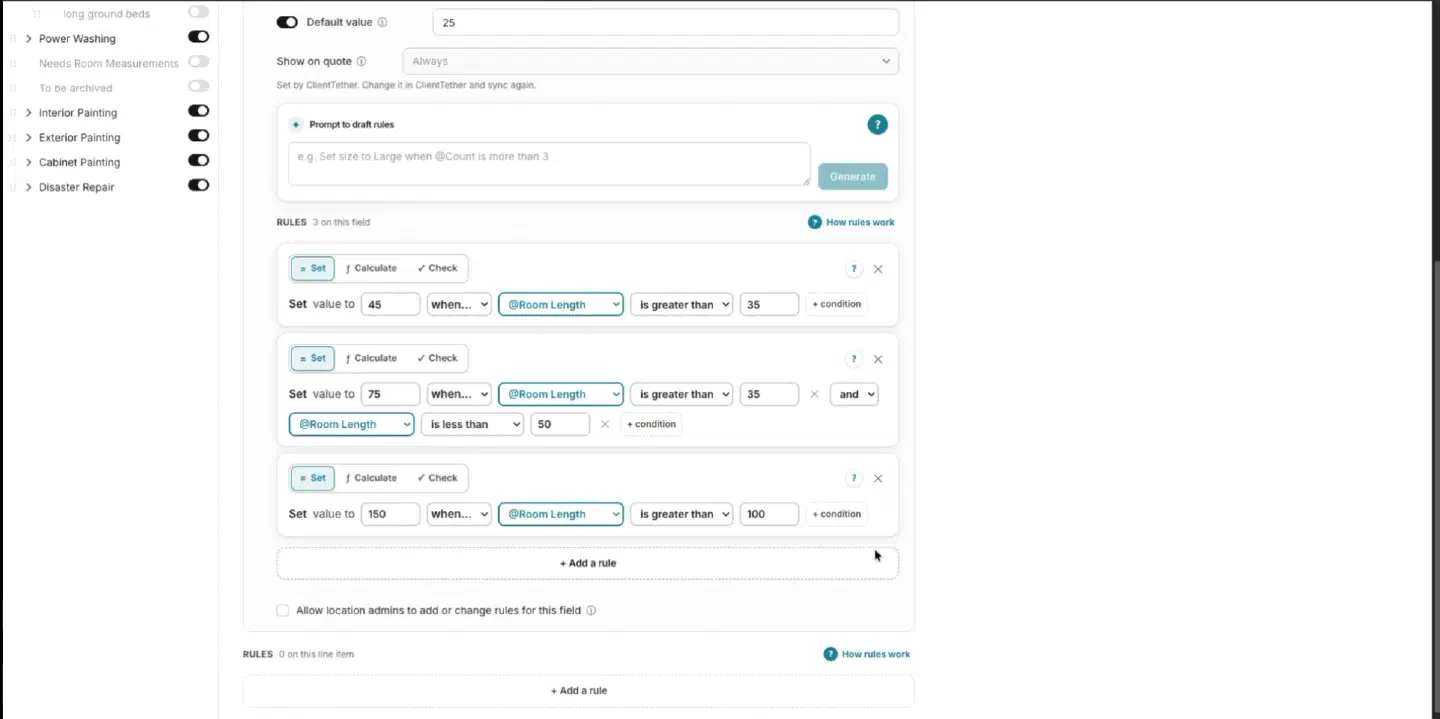Expand the Cabinet Painting category
Screen dimensions: 1440x719
(28, 162)
